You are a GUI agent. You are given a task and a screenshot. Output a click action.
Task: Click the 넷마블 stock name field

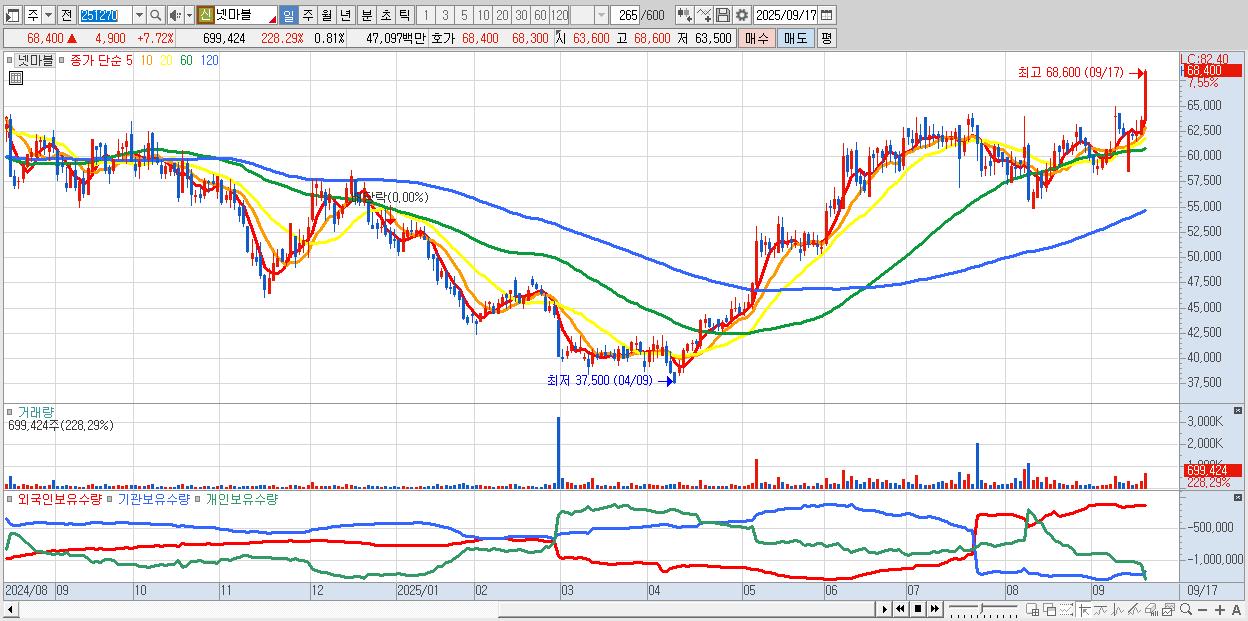[x=247, y=15]
